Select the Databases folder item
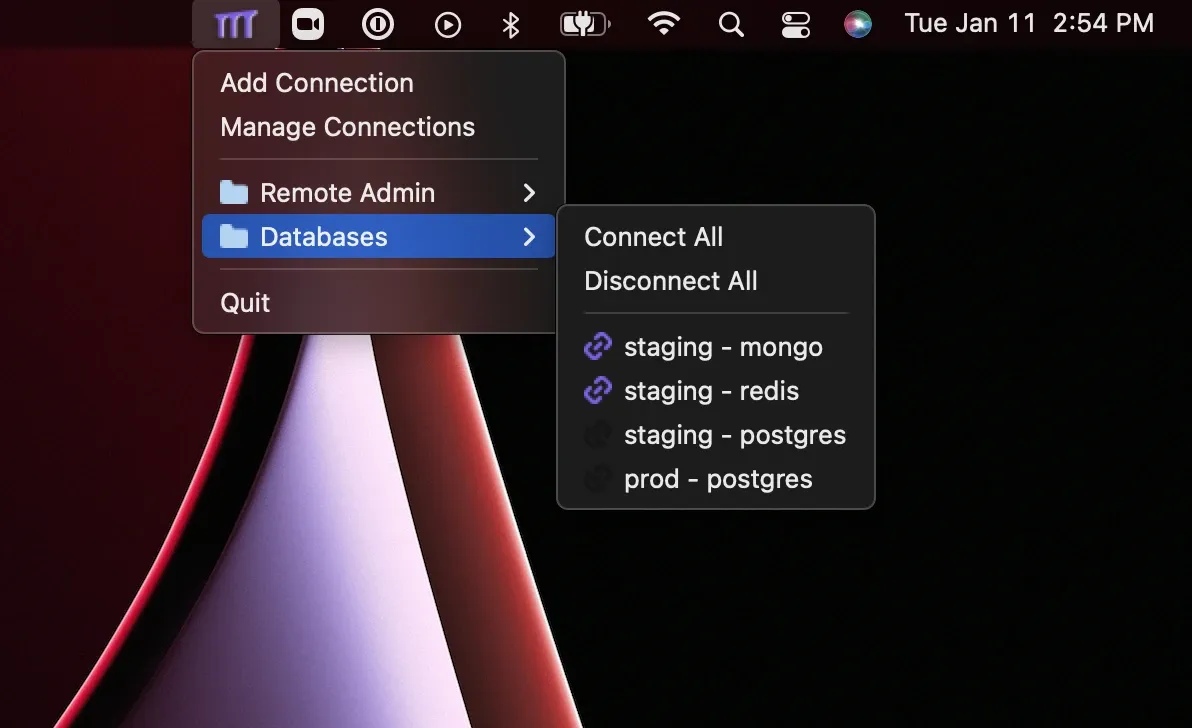 (378, 236)
